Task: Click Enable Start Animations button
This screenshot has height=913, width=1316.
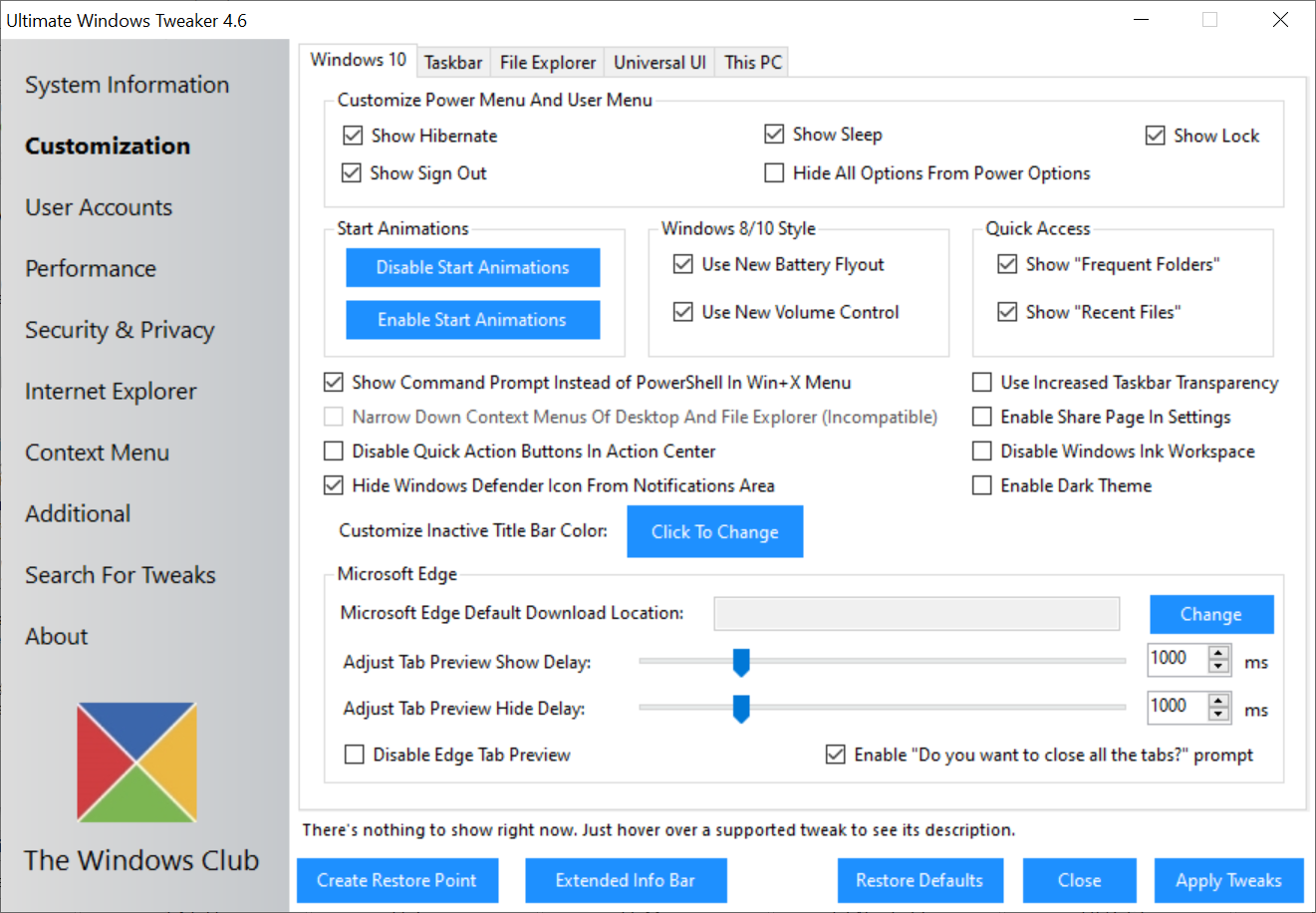Action: [473, 320]
